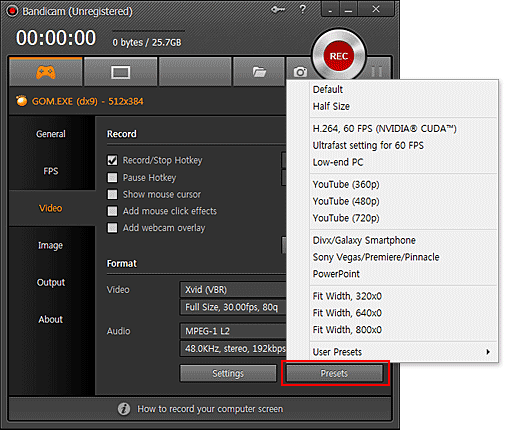Select Divx/Galaxy Smartphone preset
Image resolution: width=510 pixels, height=430 pixels.
tap(404, 240)
